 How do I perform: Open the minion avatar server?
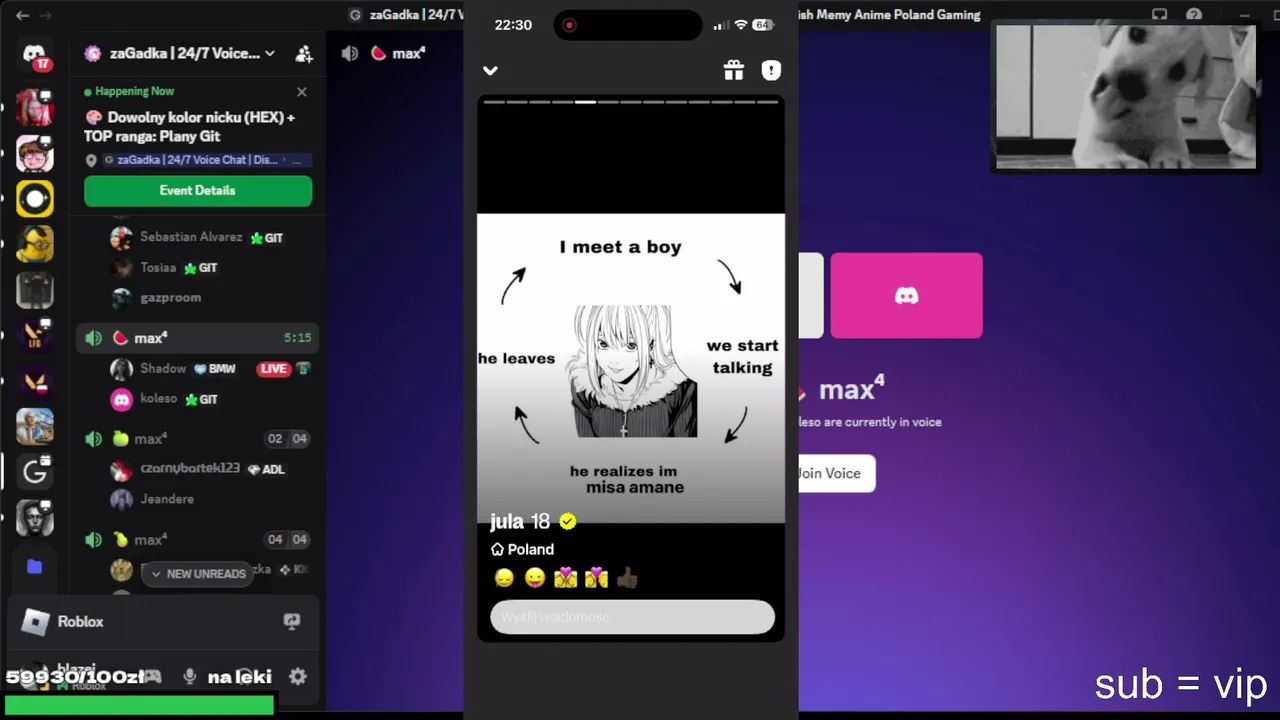click(x=35, y=244)
